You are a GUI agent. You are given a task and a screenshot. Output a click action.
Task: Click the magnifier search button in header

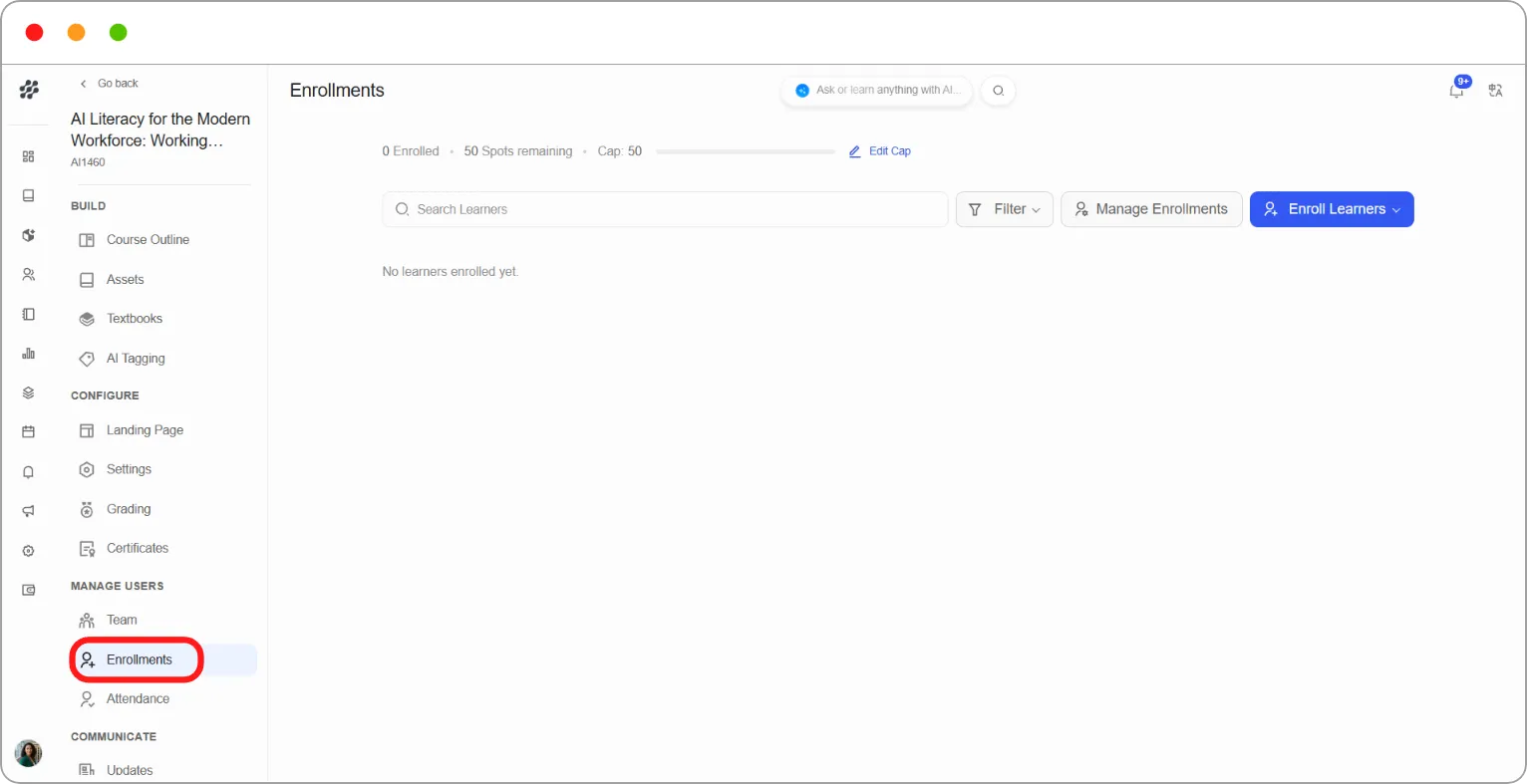(x=998, y=91)
